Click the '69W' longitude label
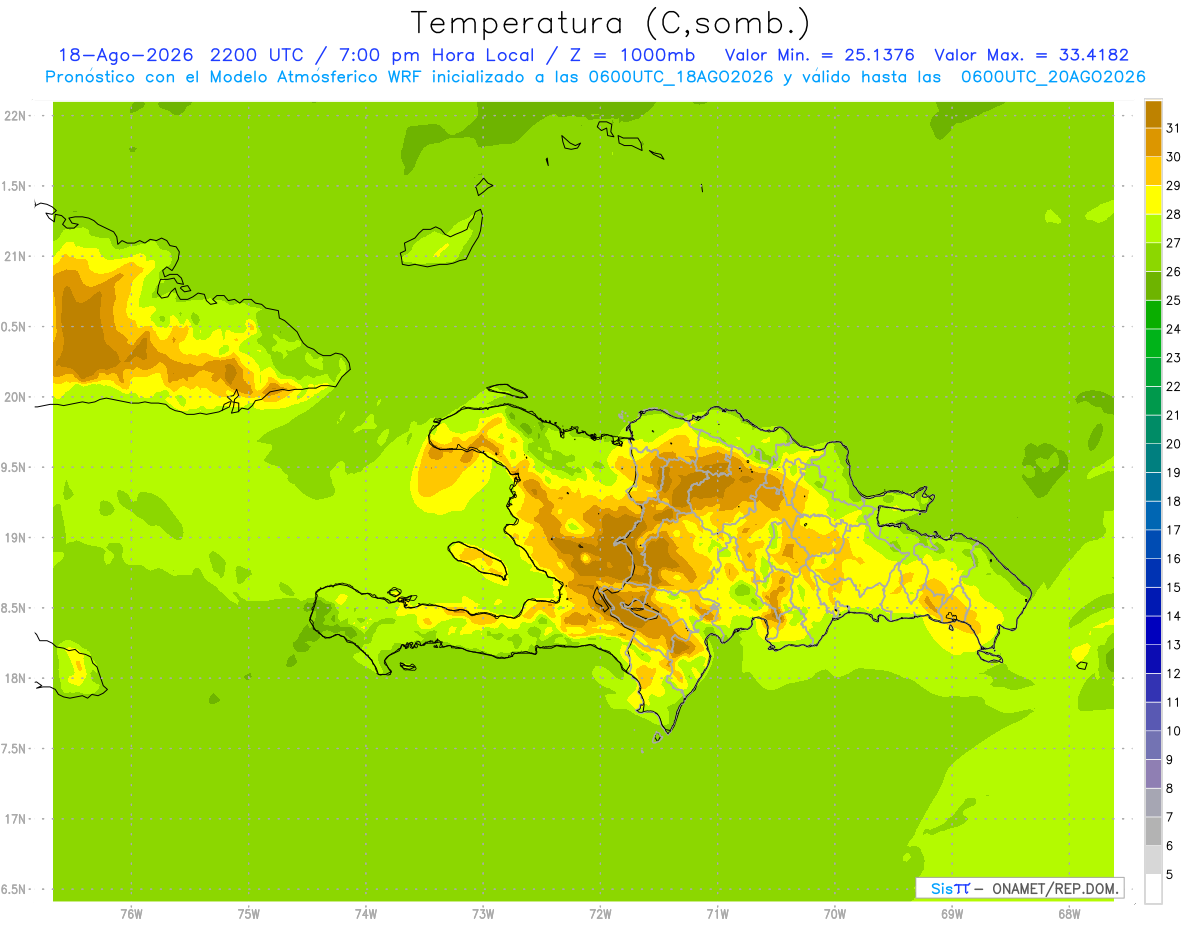The width and height of the screenshot is (1200, 927). [952, 914]
